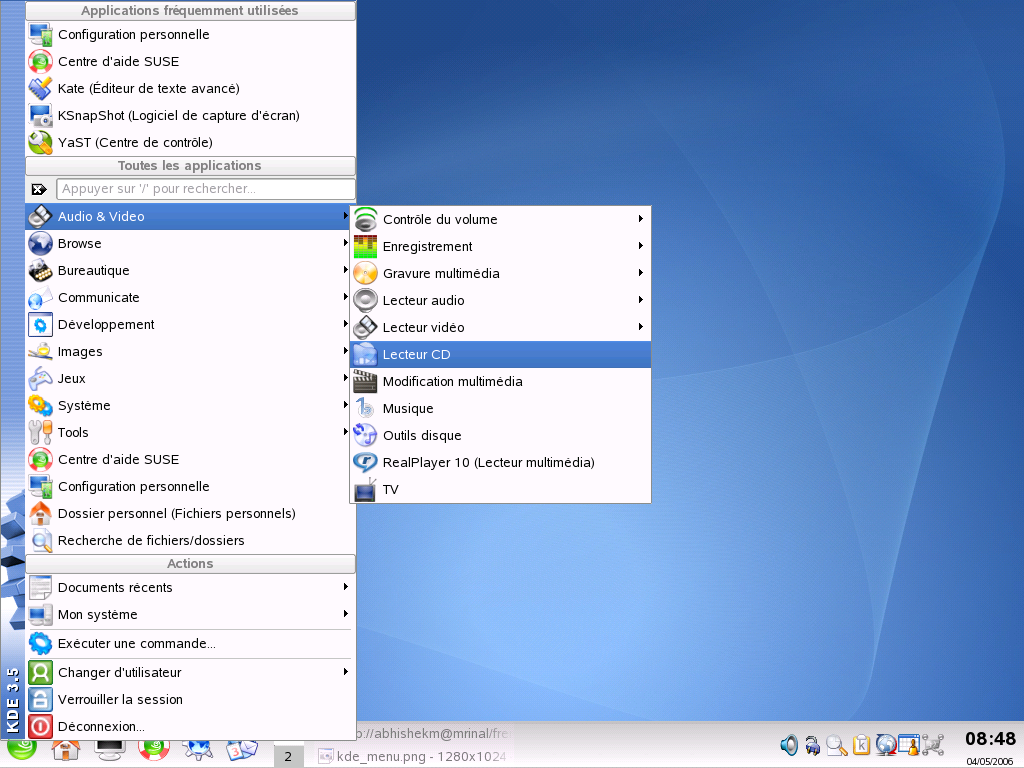Launch KSnapShot screen capture tool
Image resolution: width=1024 pixels, height=768 pixels.
190,116
